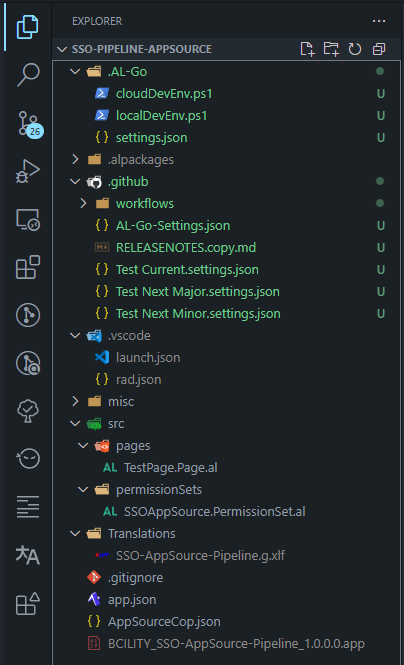The height and width of the screenshot is (665, 404).
Task: Open the smiling face view icon
Action: pyautogui.click(x=28, y=458)
